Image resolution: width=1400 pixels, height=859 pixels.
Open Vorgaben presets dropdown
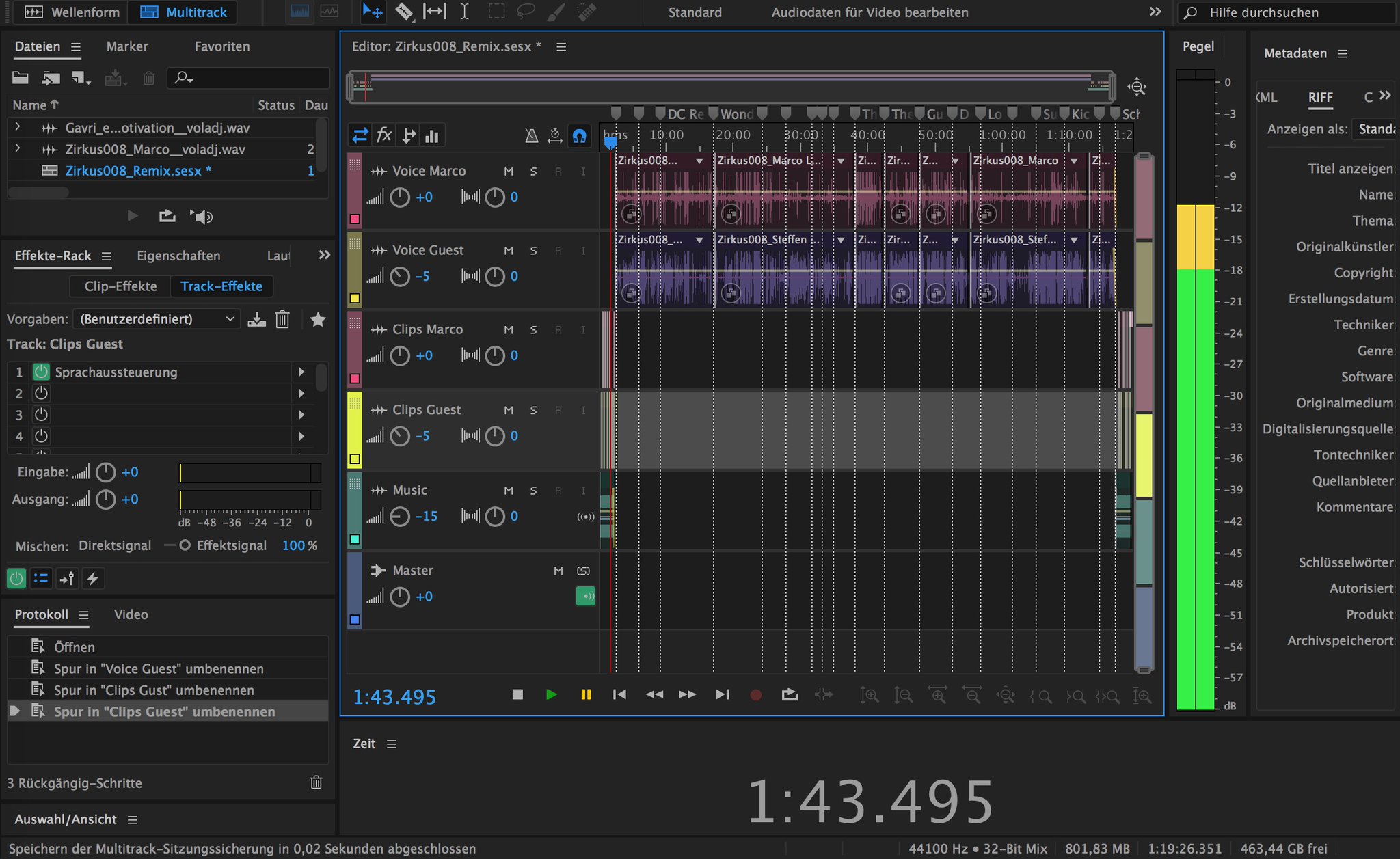157,319
